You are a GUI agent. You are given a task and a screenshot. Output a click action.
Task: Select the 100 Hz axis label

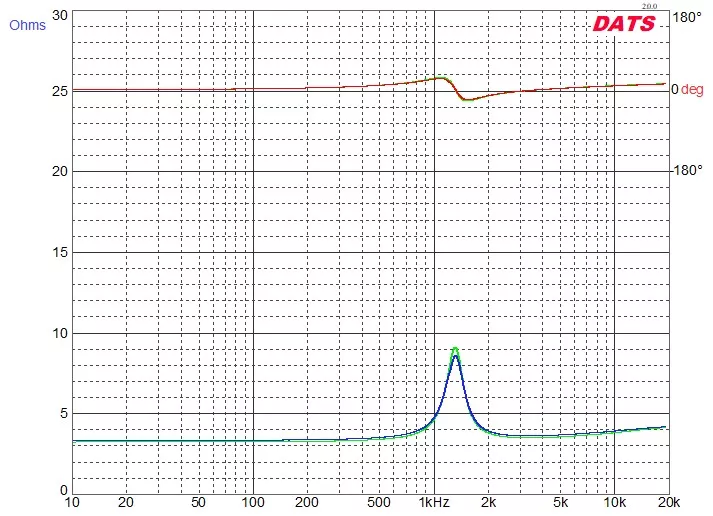(x=253, y=501)
